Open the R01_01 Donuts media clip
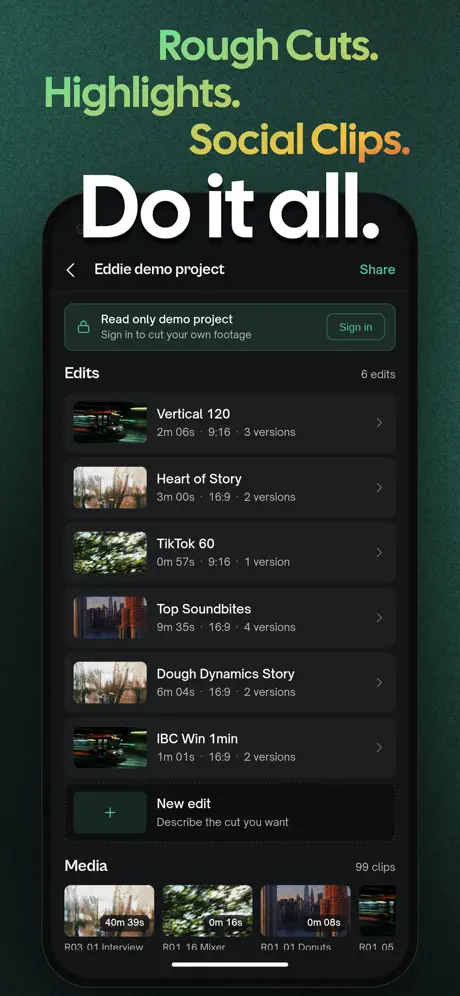This screenshot has height=996, width=460. [306, 918]
